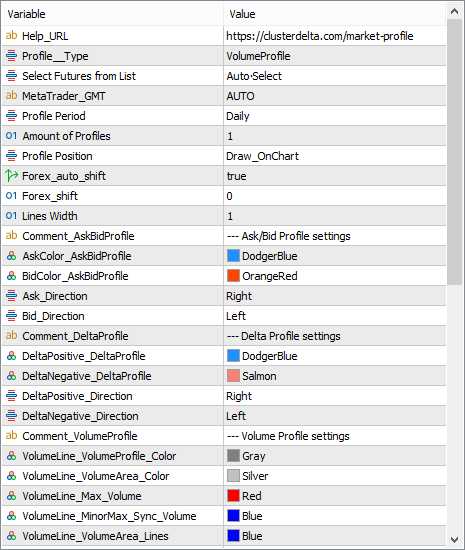Click the integer icon beside Lines Width
This screenshot has width=465, height=550.
(x=11, y=216)
